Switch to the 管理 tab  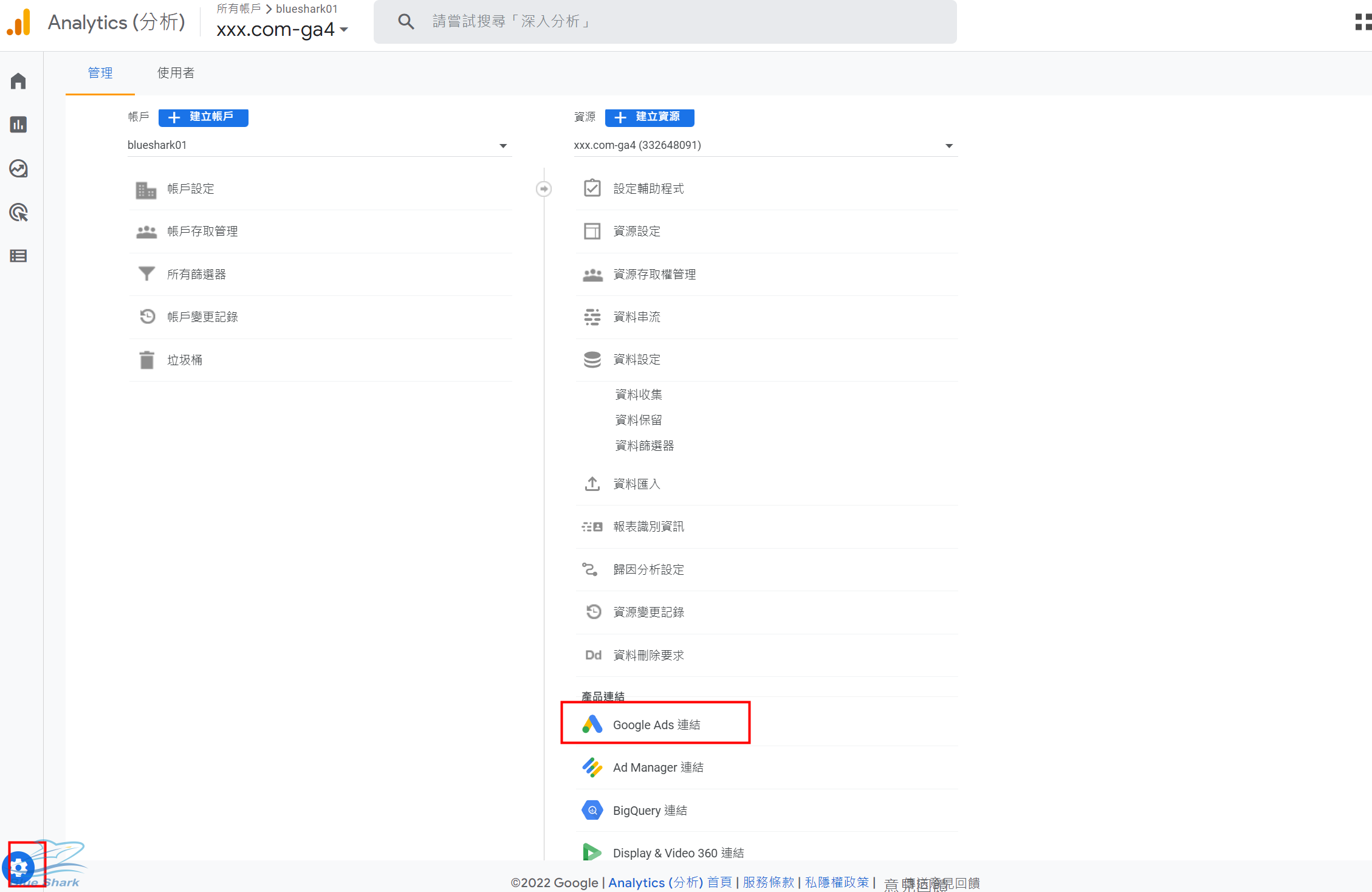coord(100,73)
